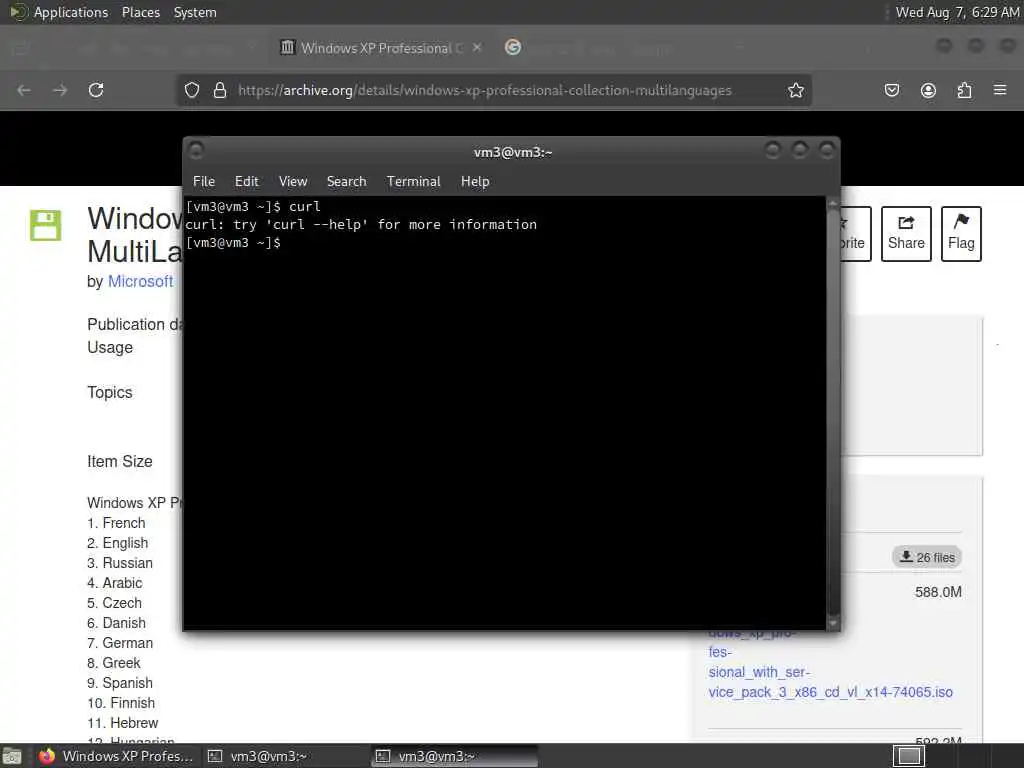This screenshot has height=768, width=1024.
Task: Click the '588.0M' file size text
Action: (x=938, y=592)
